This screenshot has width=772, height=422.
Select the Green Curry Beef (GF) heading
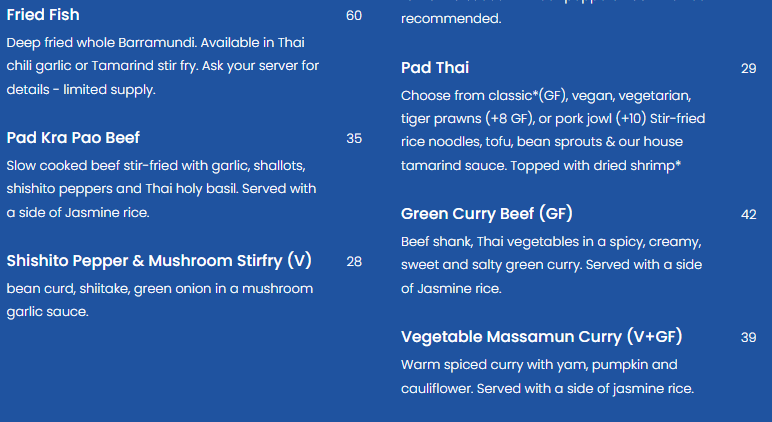click(486, 214)
